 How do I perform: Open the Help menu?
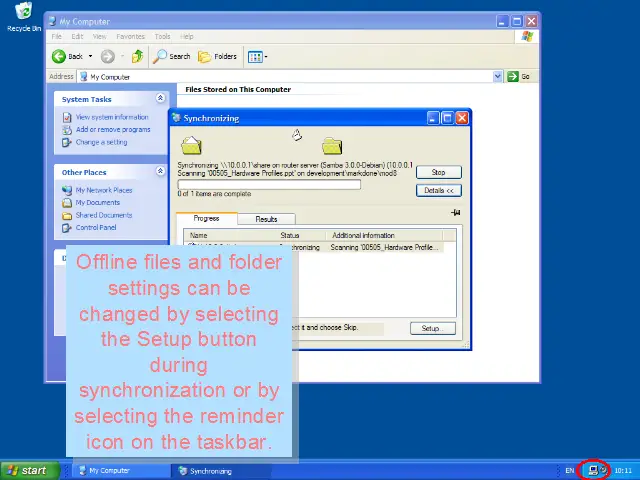[187, 36]
